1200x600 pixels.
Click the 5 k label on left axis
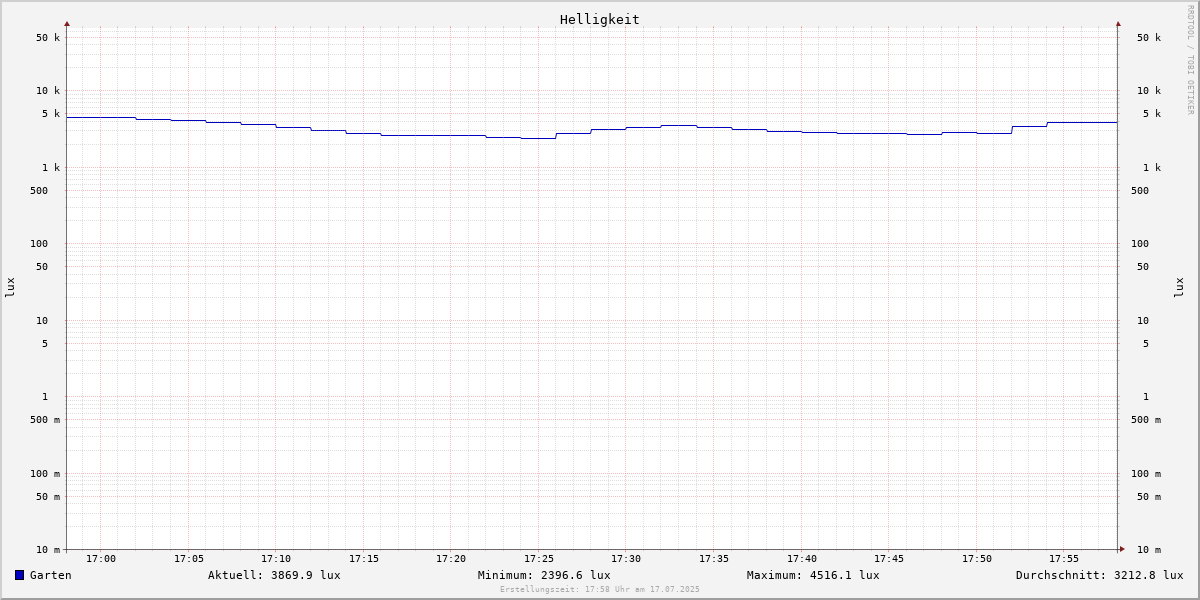pos(51,114)
